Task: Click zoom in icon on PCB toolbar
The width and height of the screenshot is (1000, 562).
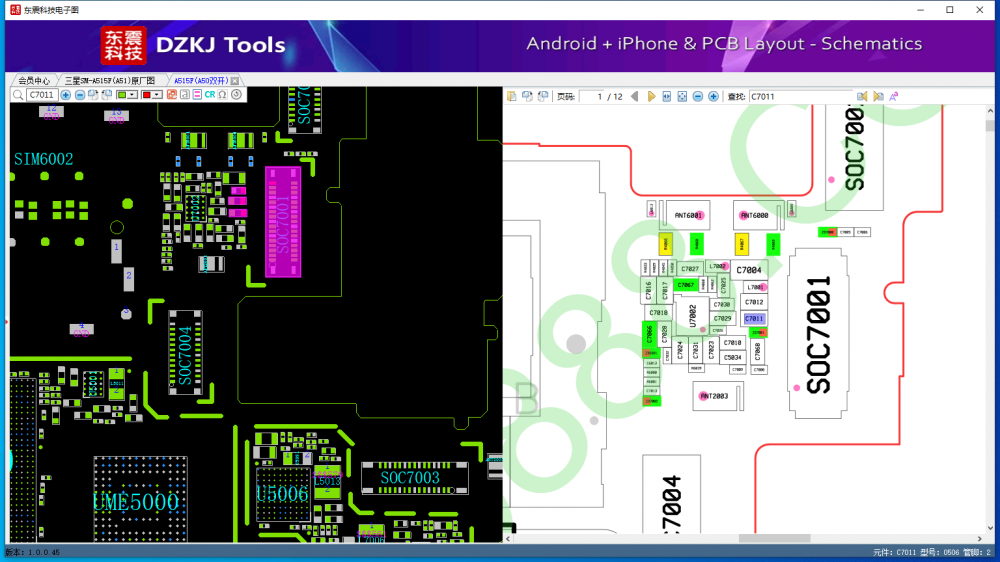Action: (66, 95)
